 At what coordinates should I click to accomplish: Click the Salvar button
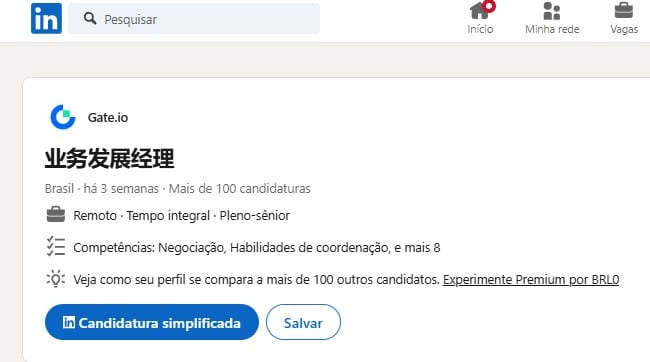[x=303, y=322]
